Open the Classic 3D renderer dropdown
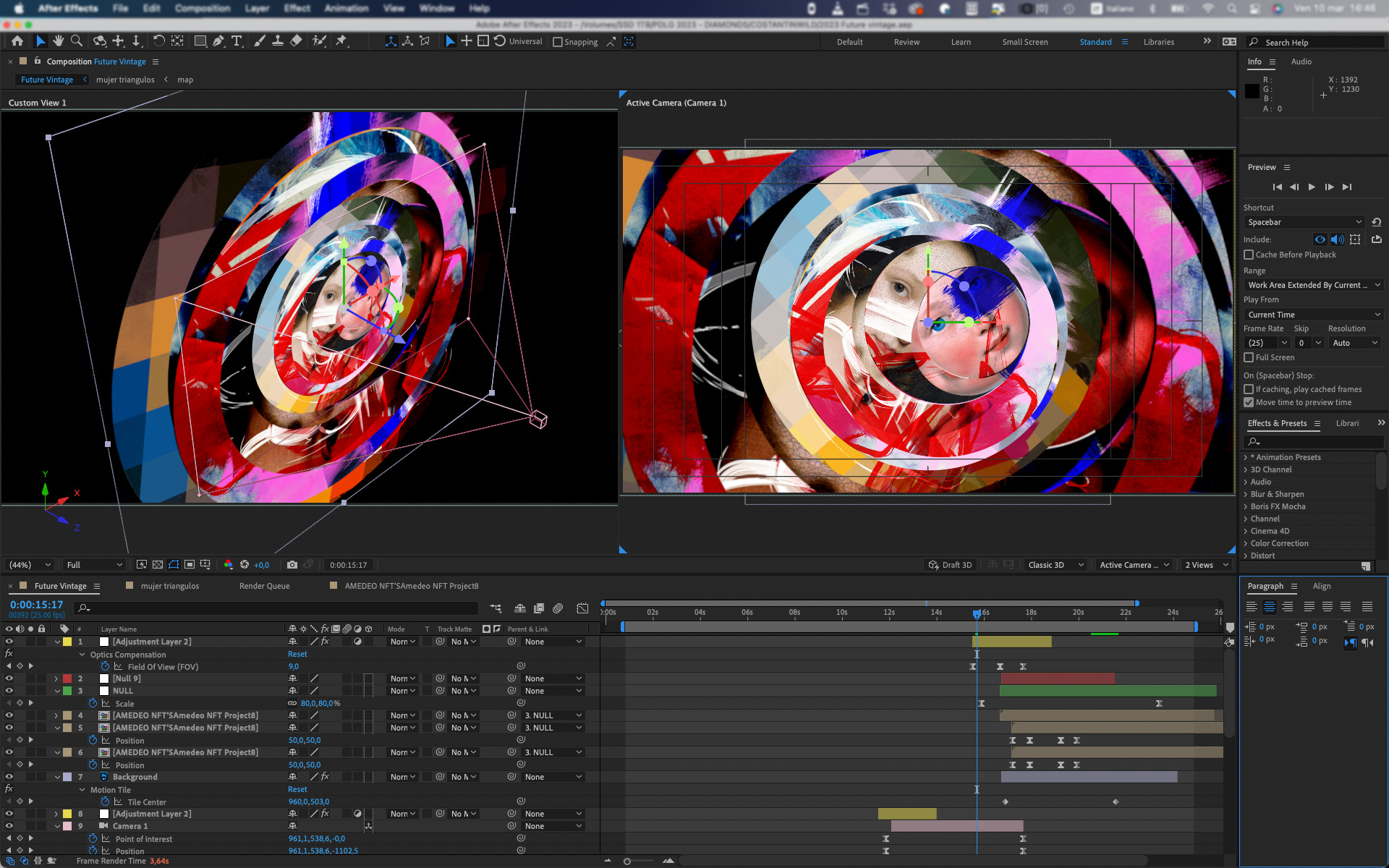Image resolution: width=1389 pixels, height=868 pixels. pos(1055,565)
